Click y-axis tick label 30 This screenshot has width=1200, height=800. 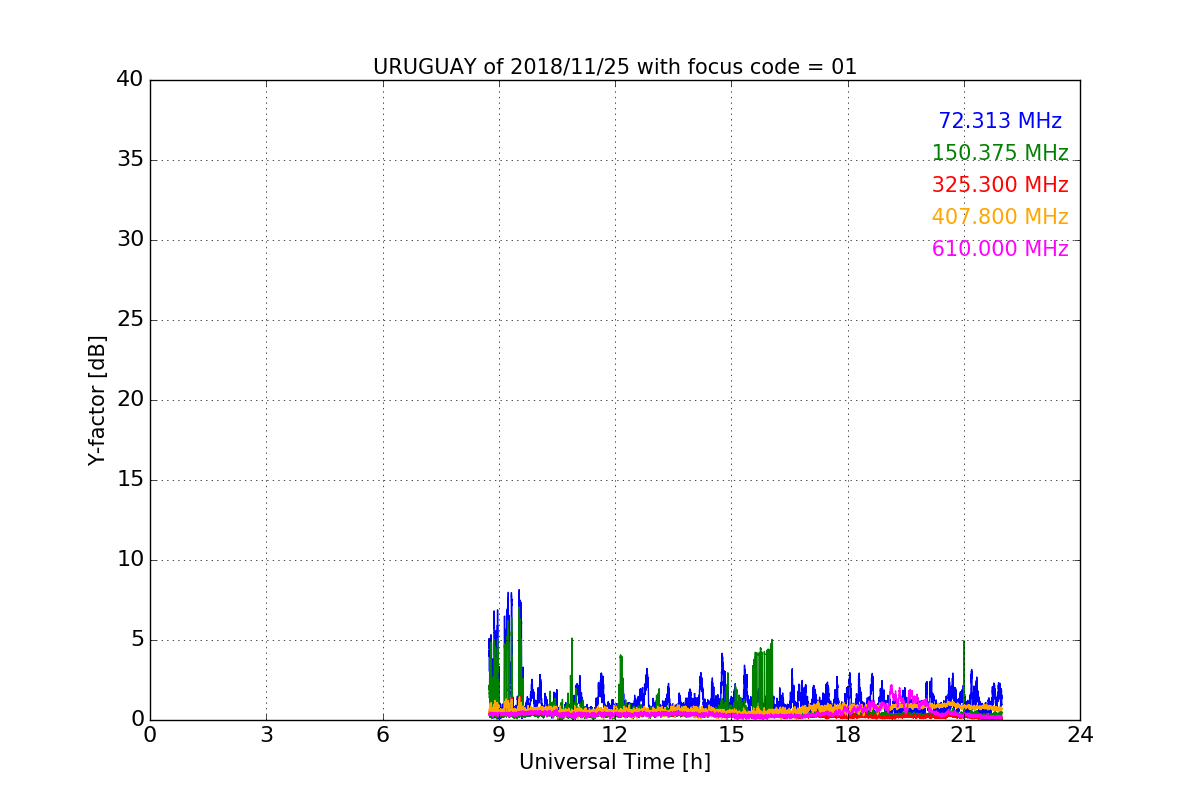click(130, 240)
